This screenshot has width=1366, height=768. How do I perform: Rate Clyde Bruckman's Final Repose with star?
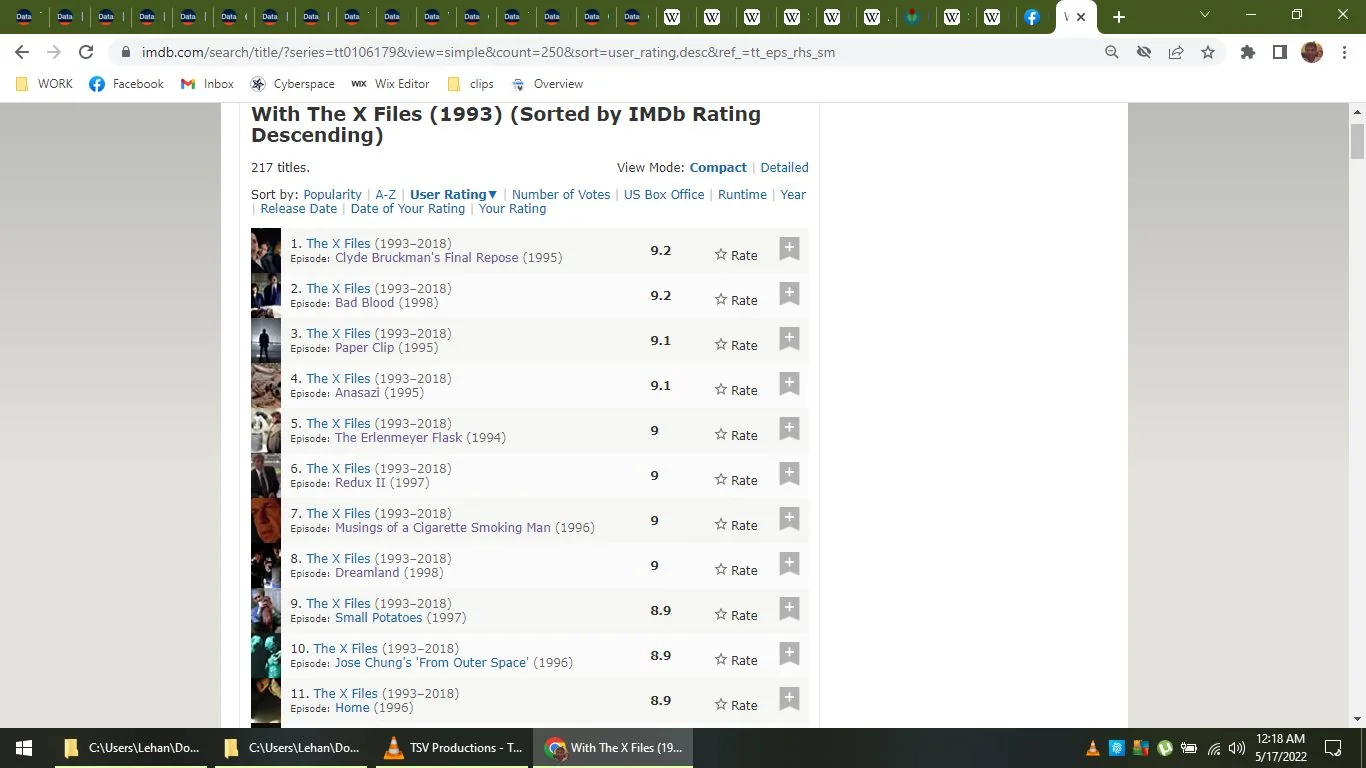point(736,255)
